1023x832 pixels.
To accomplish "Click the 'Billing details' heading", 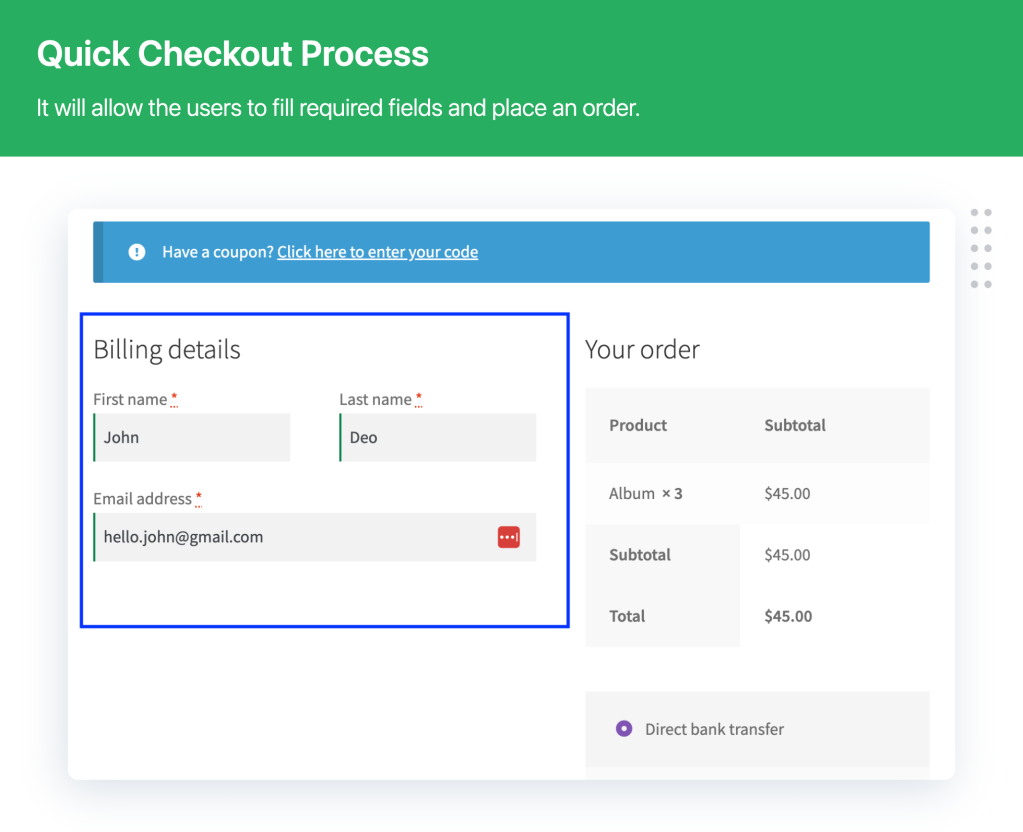I will [167, 350].
